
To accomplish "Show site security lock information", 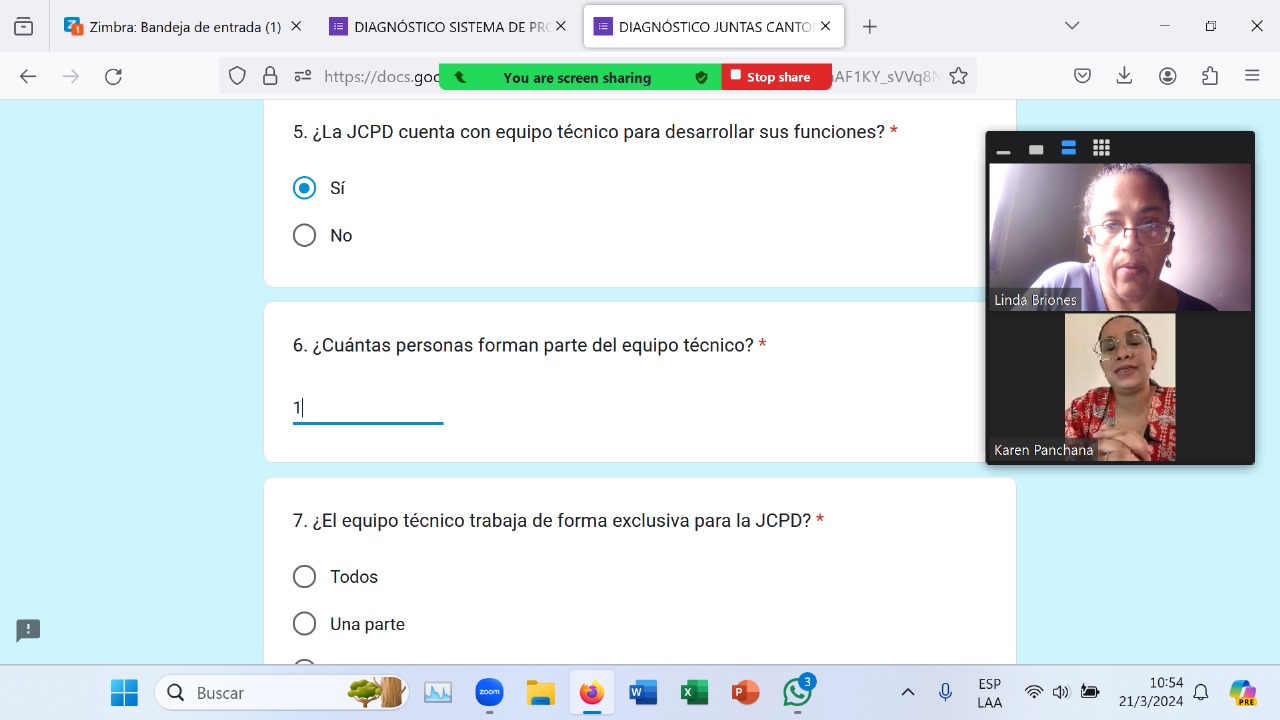I will [x=270, y=76].
